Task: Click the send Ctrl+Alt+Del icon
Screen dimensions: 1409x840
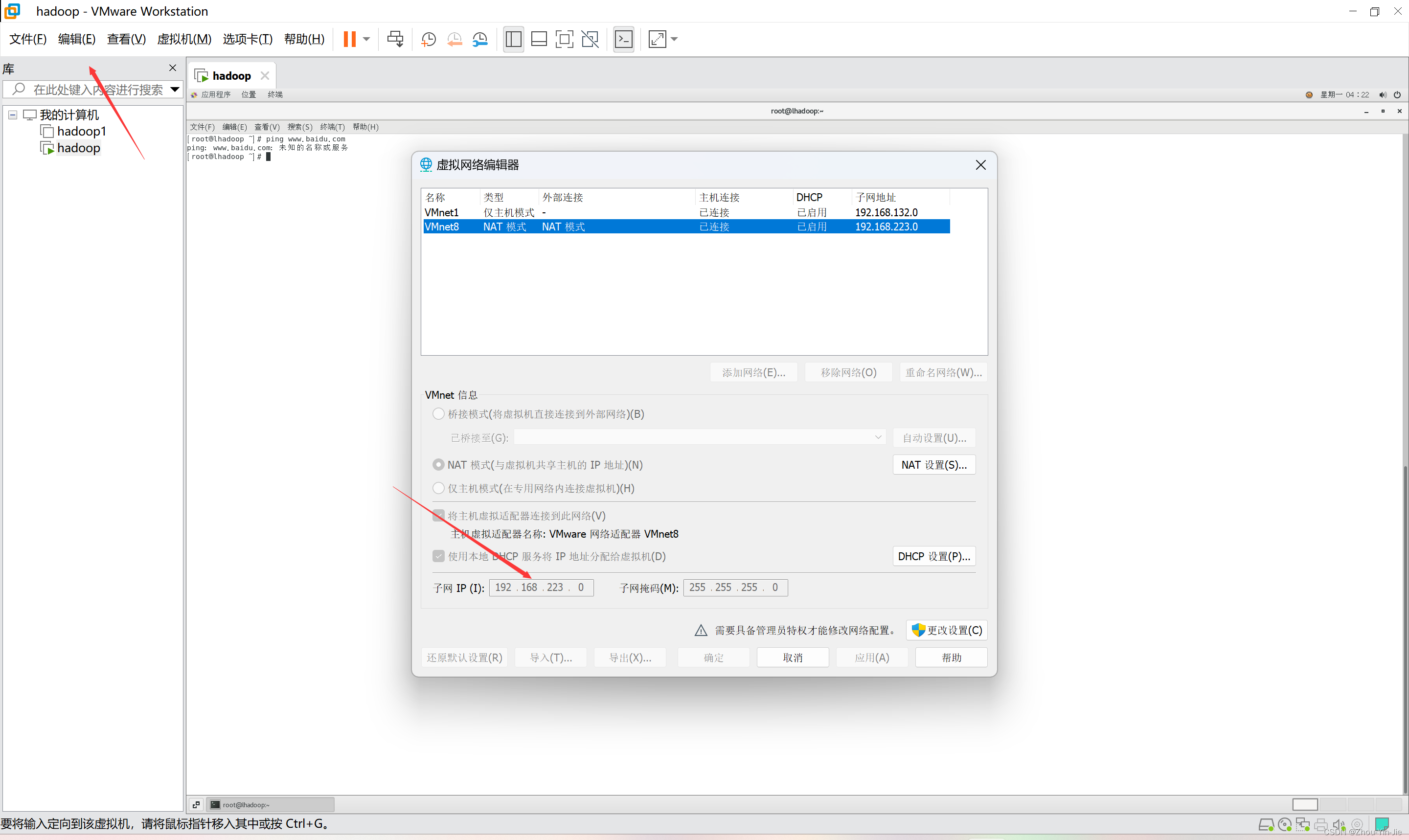Action: (395, 39)
